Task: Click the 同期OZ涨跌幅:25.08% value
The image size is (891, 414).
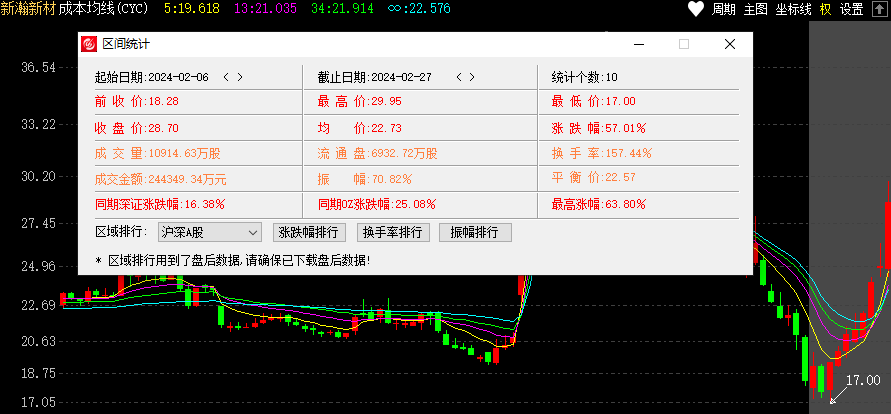Action: (x=377, y=204)
